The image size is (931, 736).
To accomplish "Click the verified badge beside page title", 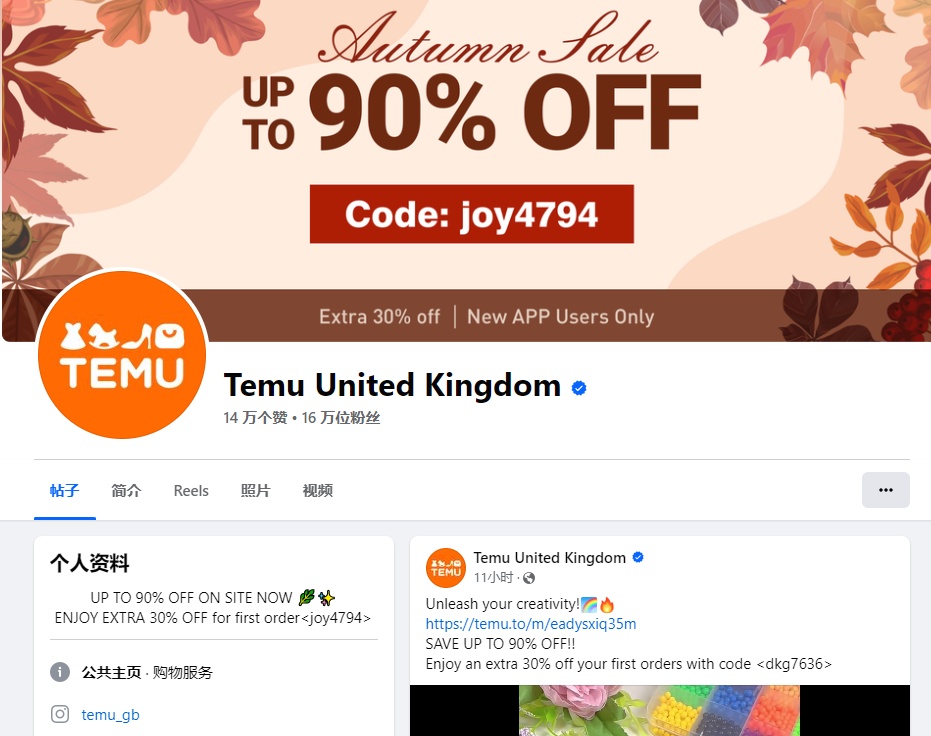I will click(x=579, y=388).
